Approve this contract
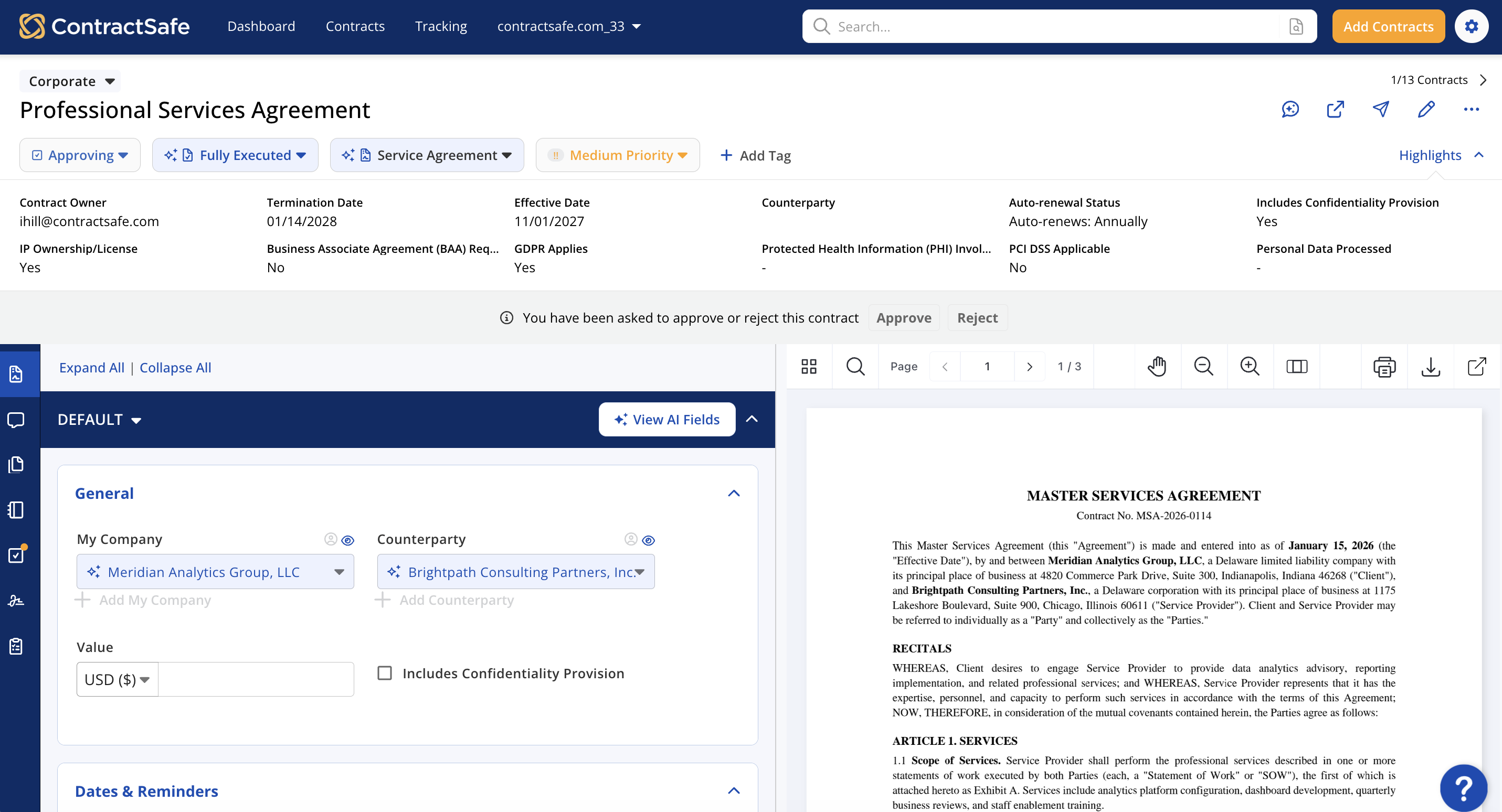Viewport: 1502px width, 812px height. point(903,318)
